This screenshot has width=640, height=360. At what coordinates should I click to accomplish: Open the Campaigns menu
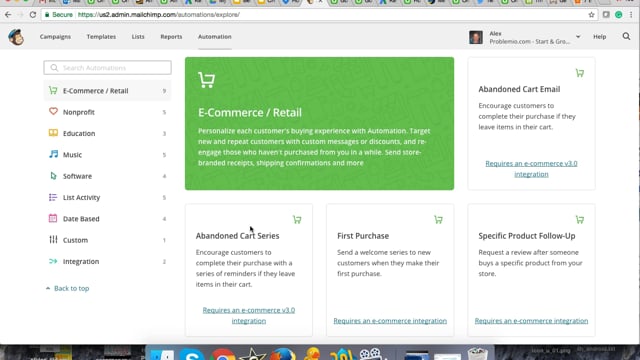click(55, 37)
